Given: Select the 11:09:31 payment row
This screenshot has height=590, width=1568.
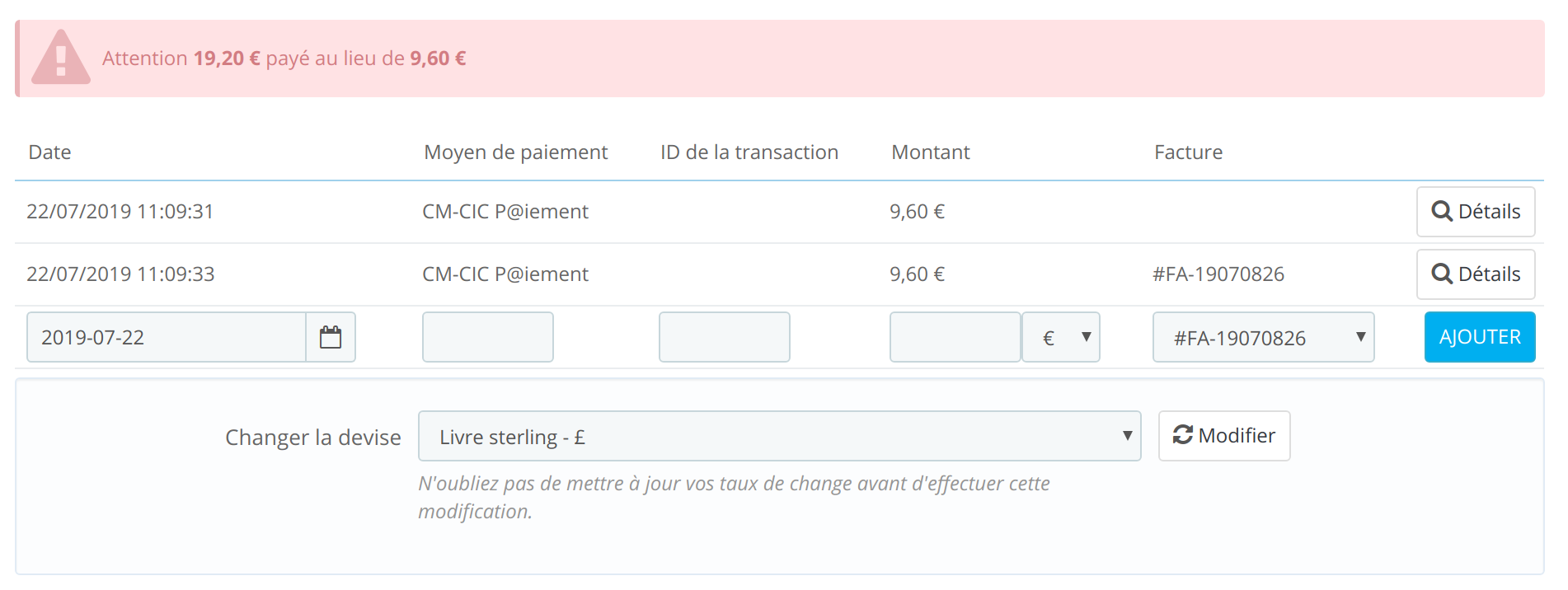Looking at the screenshot, I should 120,212.
